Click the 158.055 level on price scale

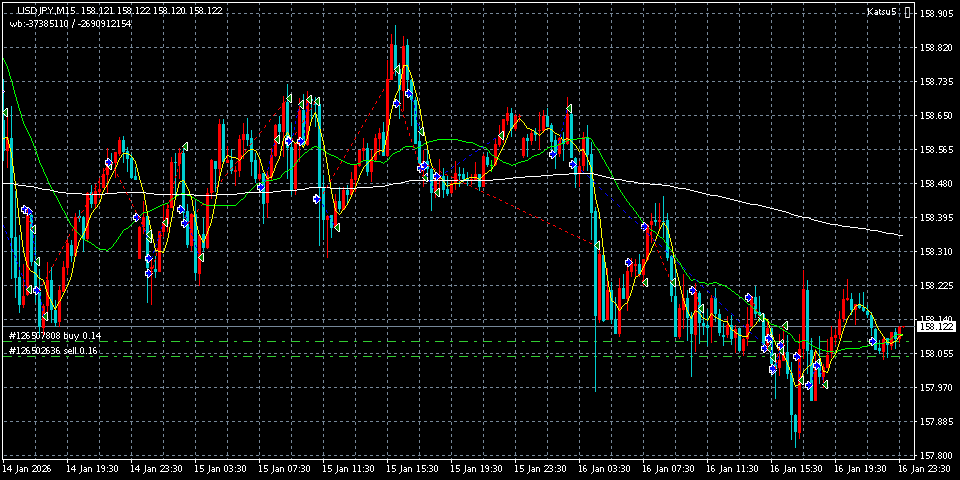(x=936, y=354)
